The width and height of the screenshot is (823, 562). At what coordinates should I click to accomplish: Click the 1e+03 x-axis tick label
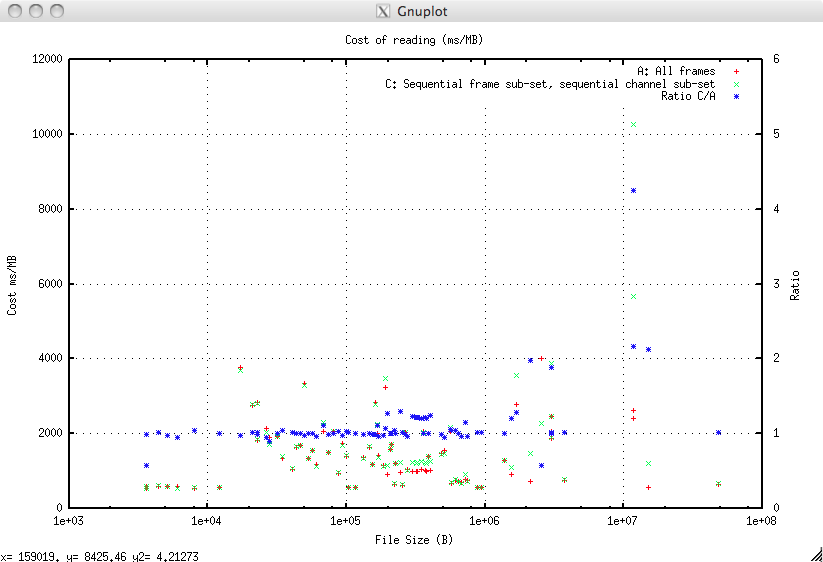click(69, 521)
